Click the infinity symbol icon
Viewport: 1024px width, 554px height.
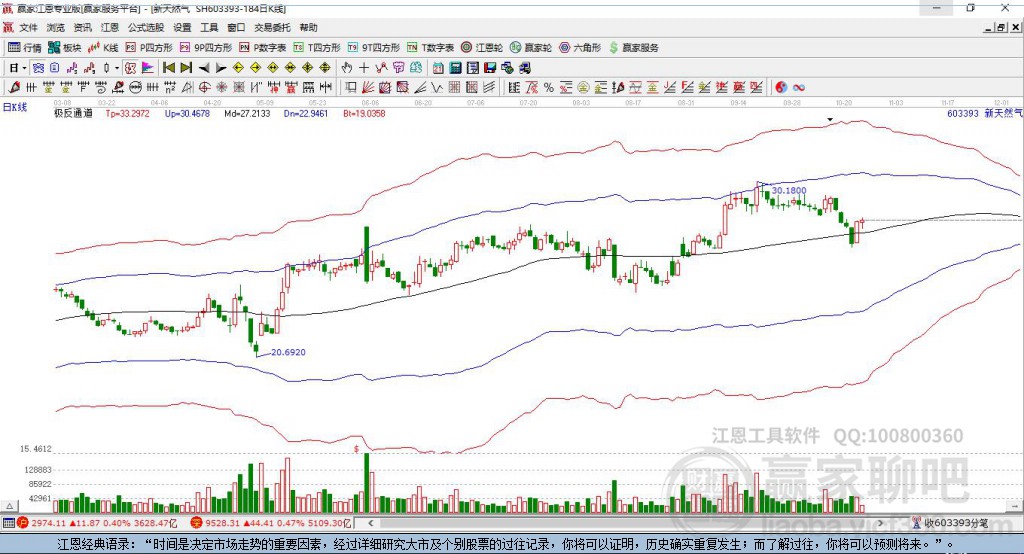[798, 88]
